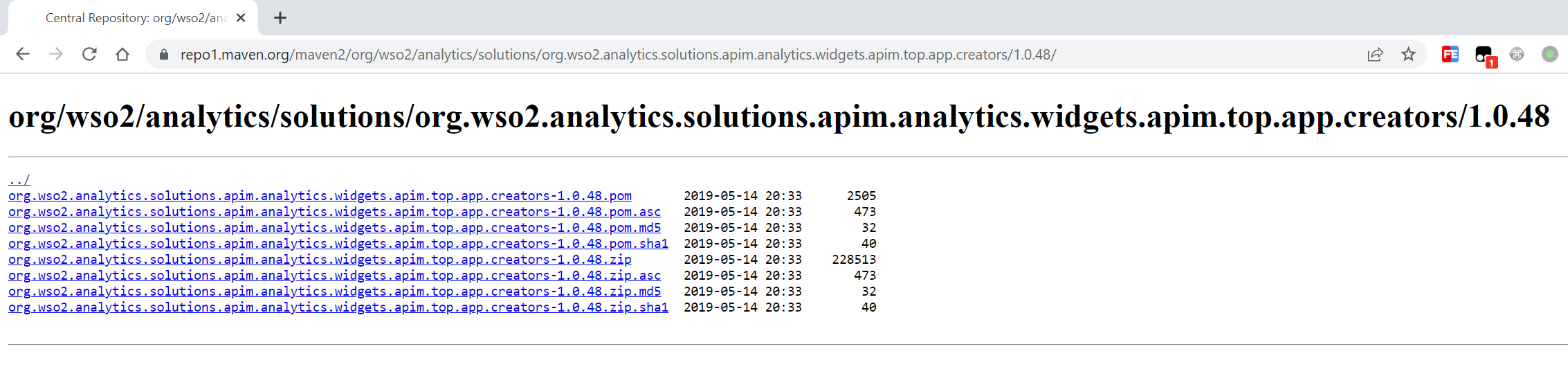Open the extension showing a red 1 badge
Image resolution: width=1568 pixels, height=367 pixels.
coord(1484,55)
